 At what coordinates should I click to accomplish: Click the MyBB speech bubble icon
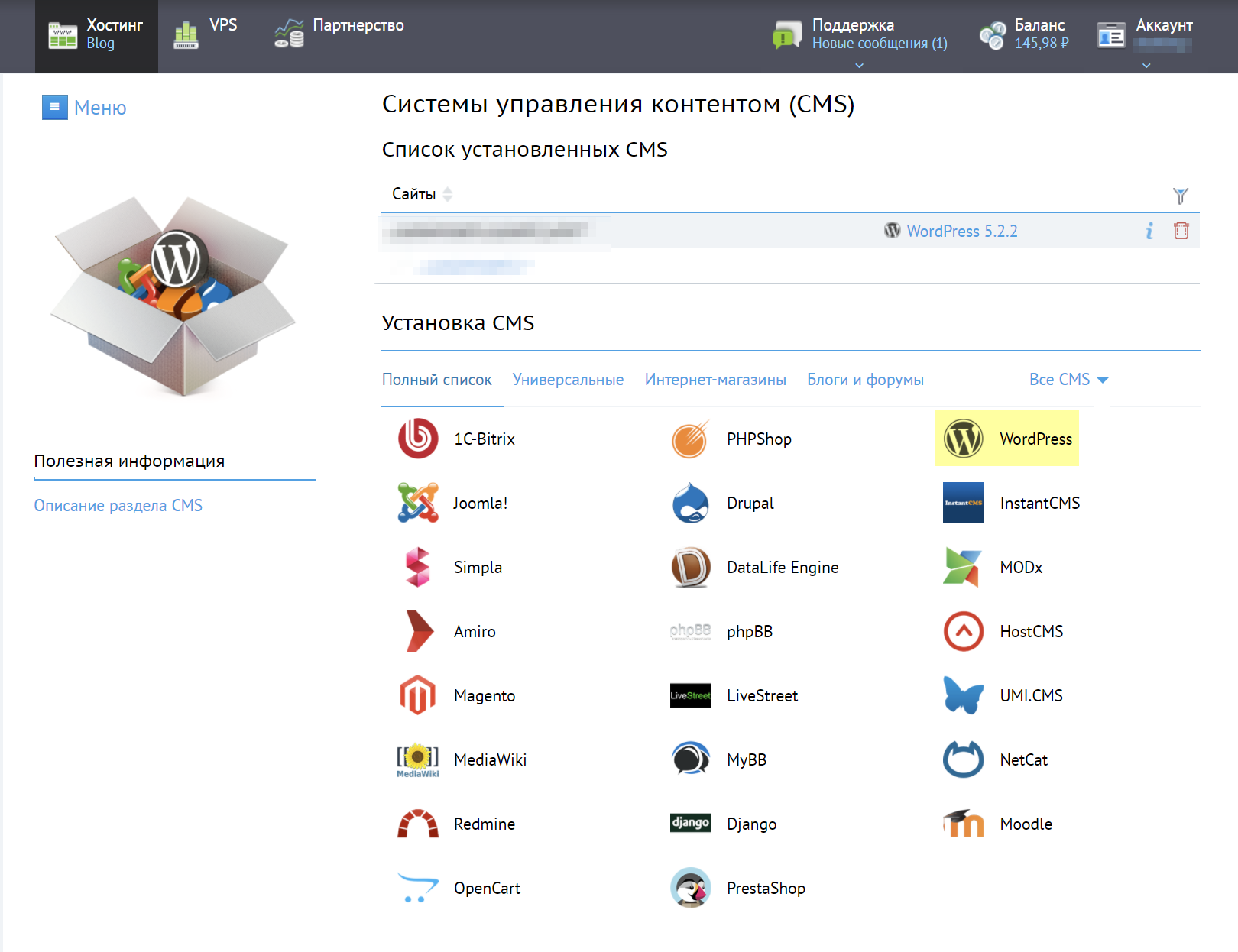pos(691,759)
